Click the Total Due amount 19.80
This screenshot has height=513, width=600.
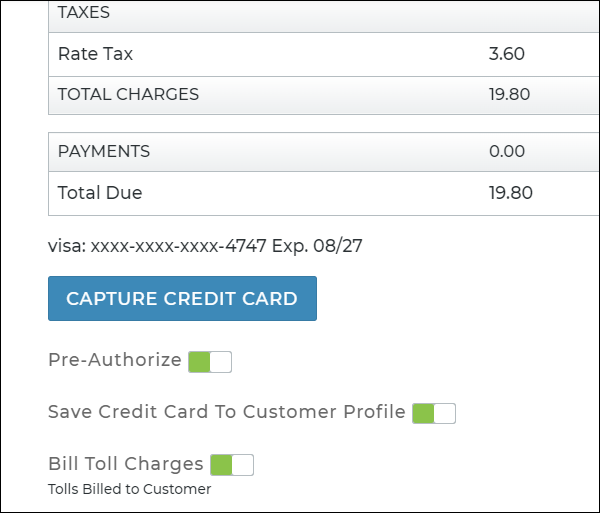tap(511, 193)
